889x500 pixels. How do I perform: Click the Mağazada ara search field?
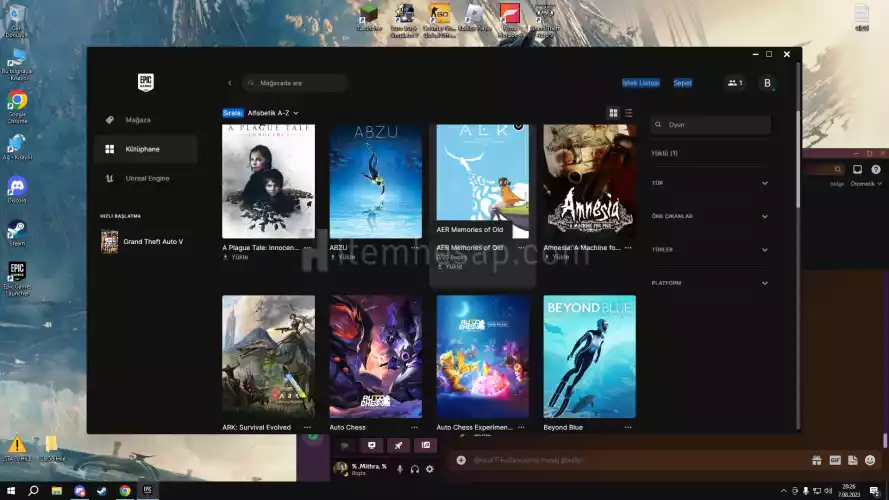click(x=300, y=83)
